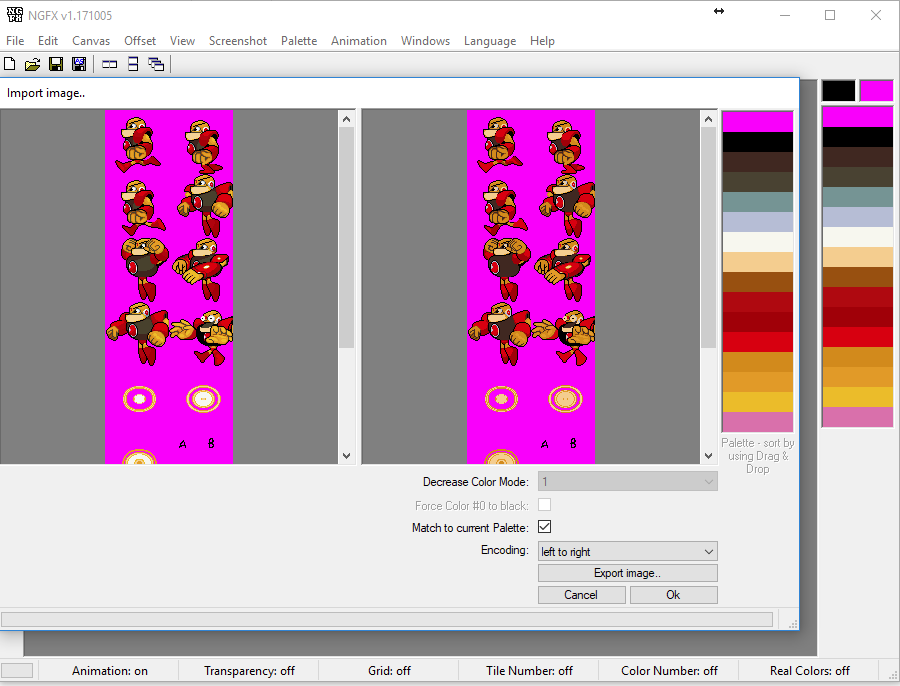Click the Animation: on status bar item
This screenshot has height=686, width=900.
click(x=110, y=671)
